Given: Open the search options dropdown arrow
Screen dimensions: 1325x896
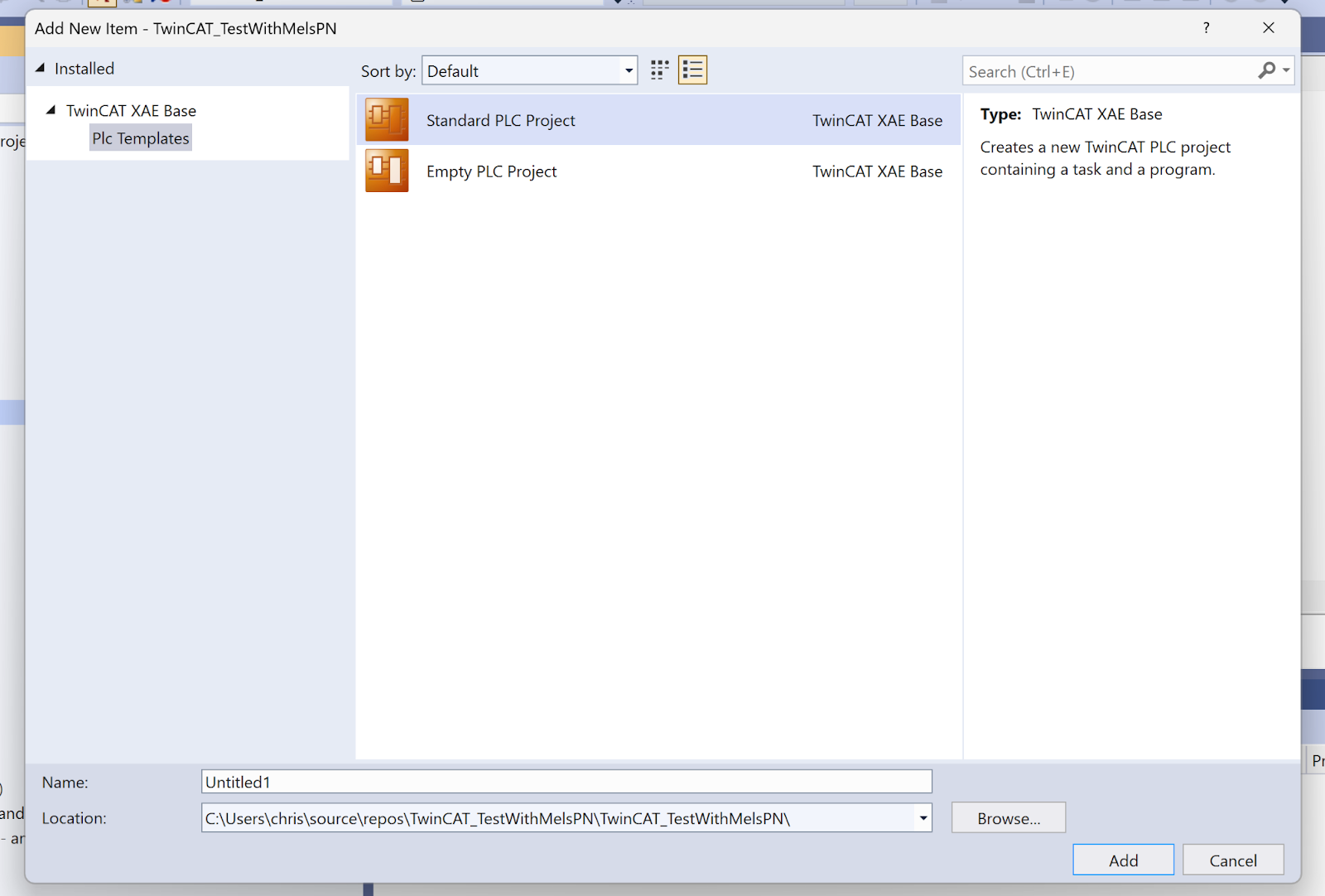Looking at the screenshot, I should click(1286, 71).
